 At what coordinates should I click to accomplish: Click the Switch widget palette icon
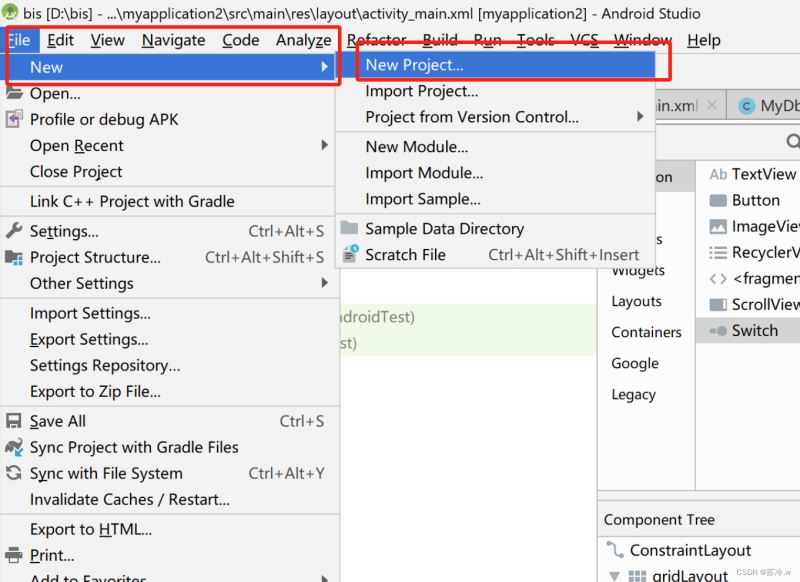(x=718, y=331)
